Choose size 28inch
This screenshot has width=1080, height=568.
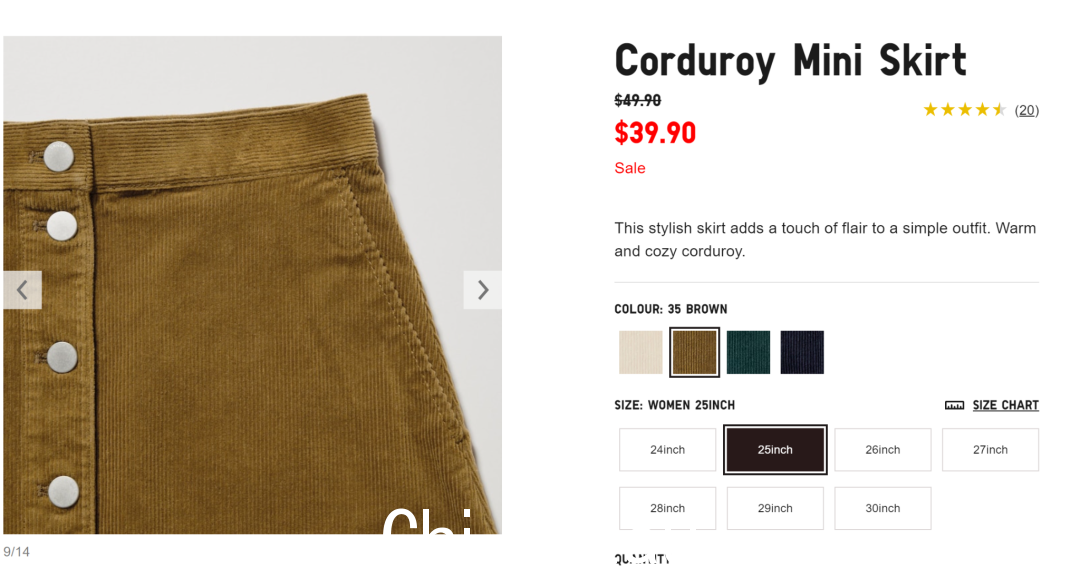click(667, 508)
